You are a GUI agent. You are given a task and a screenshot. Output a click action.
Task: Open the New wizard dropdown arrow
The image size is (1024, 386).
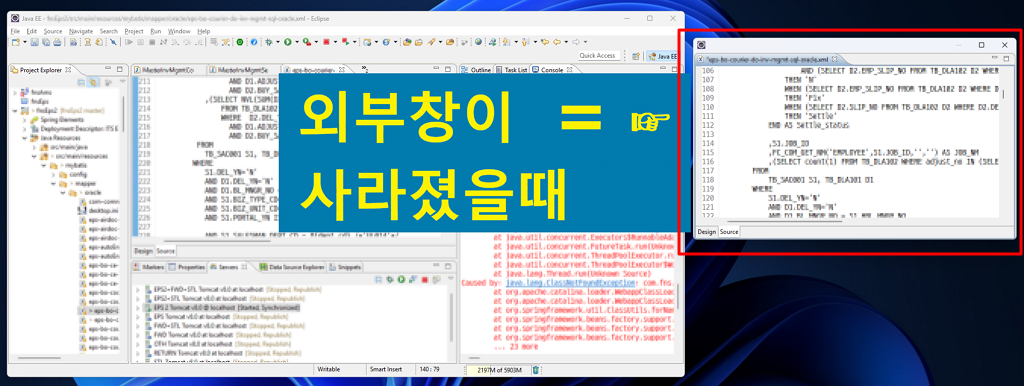click(x=25, y=42)
